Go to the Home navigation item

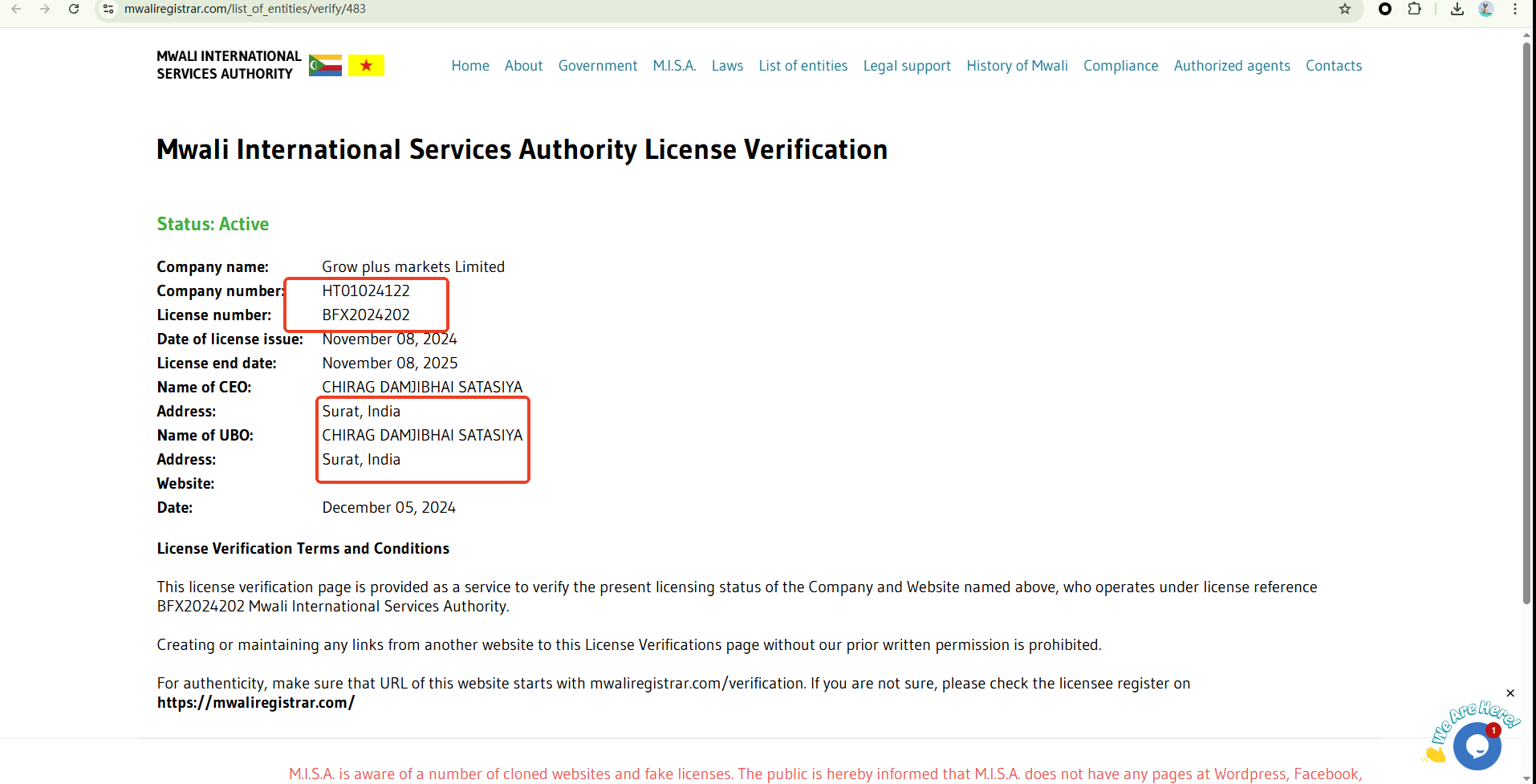tap(470, 66)
